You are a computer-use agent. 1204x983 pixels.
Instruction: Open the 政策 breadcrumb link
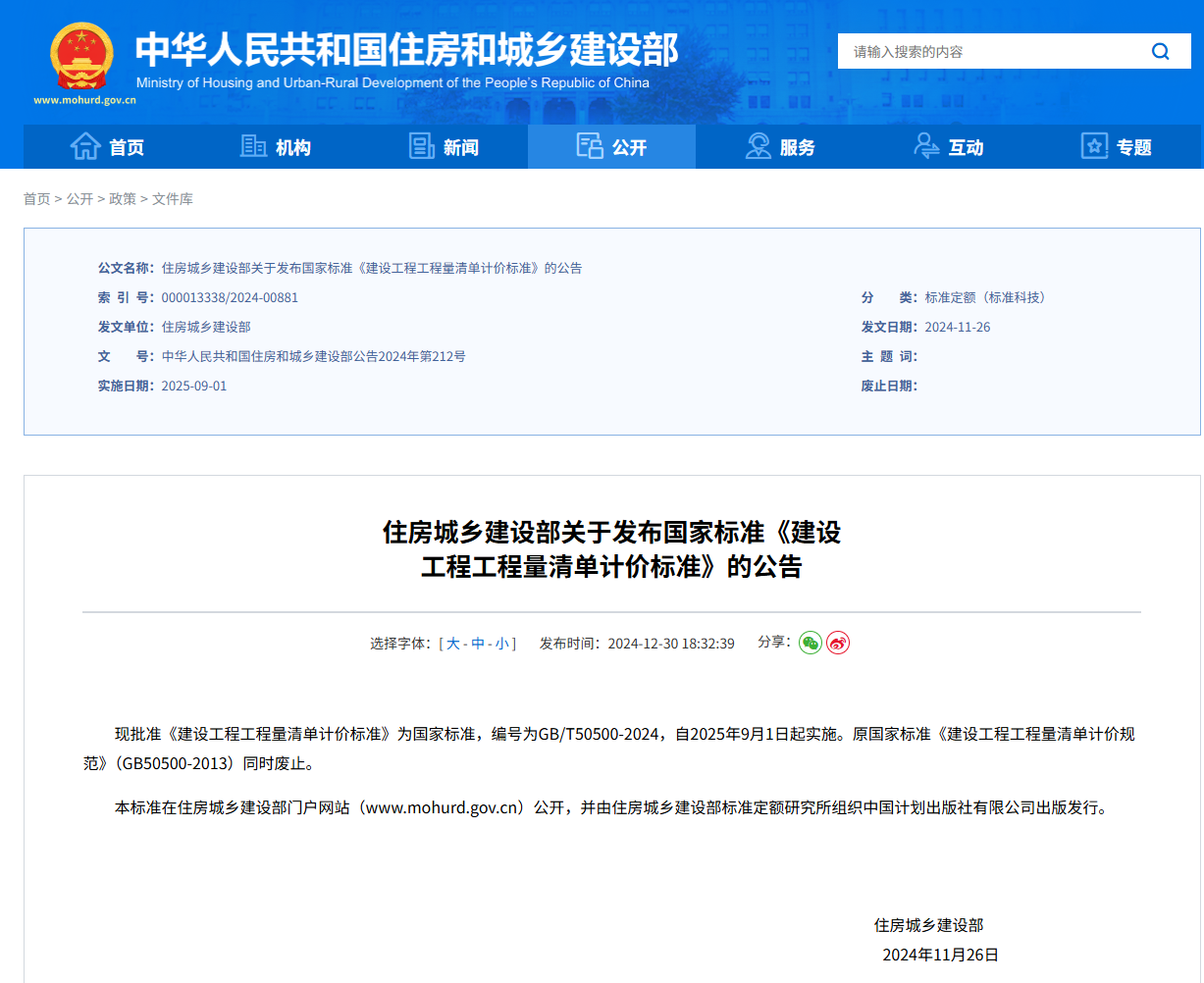[123, 198]
